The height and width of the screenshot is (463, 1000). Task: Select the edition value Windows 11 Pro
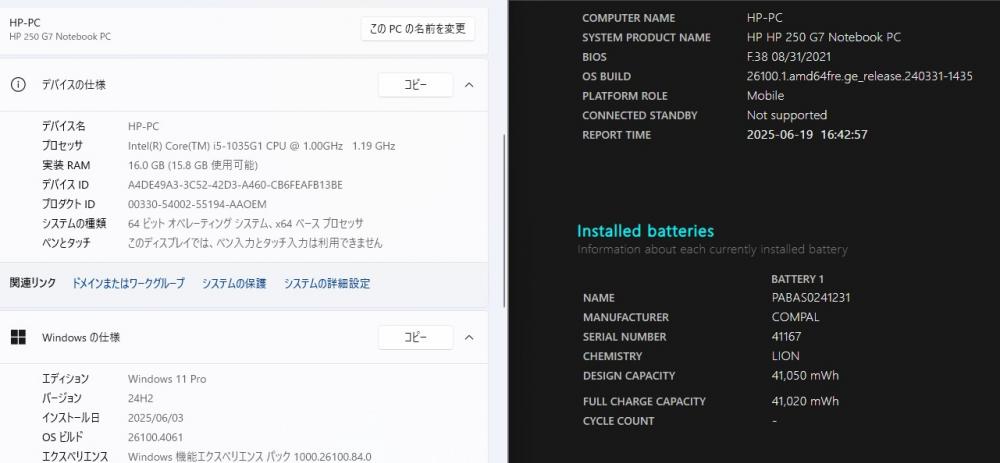(167, 379)
